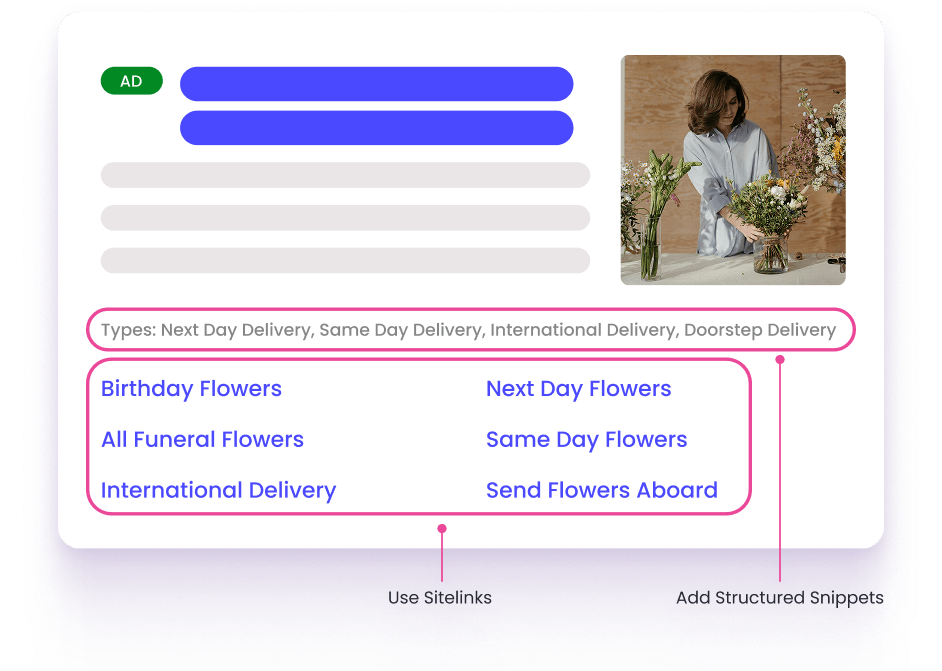Click the pink dot below the structured snippets box
Image resolution: width=942 pixels, height=671 pixels.
780,359
